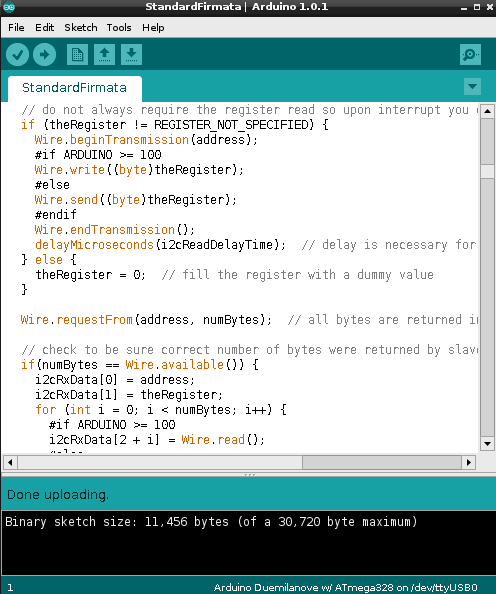Minimize the Arduino window
This screenshot has width=496, height=594.
point(464,7)
